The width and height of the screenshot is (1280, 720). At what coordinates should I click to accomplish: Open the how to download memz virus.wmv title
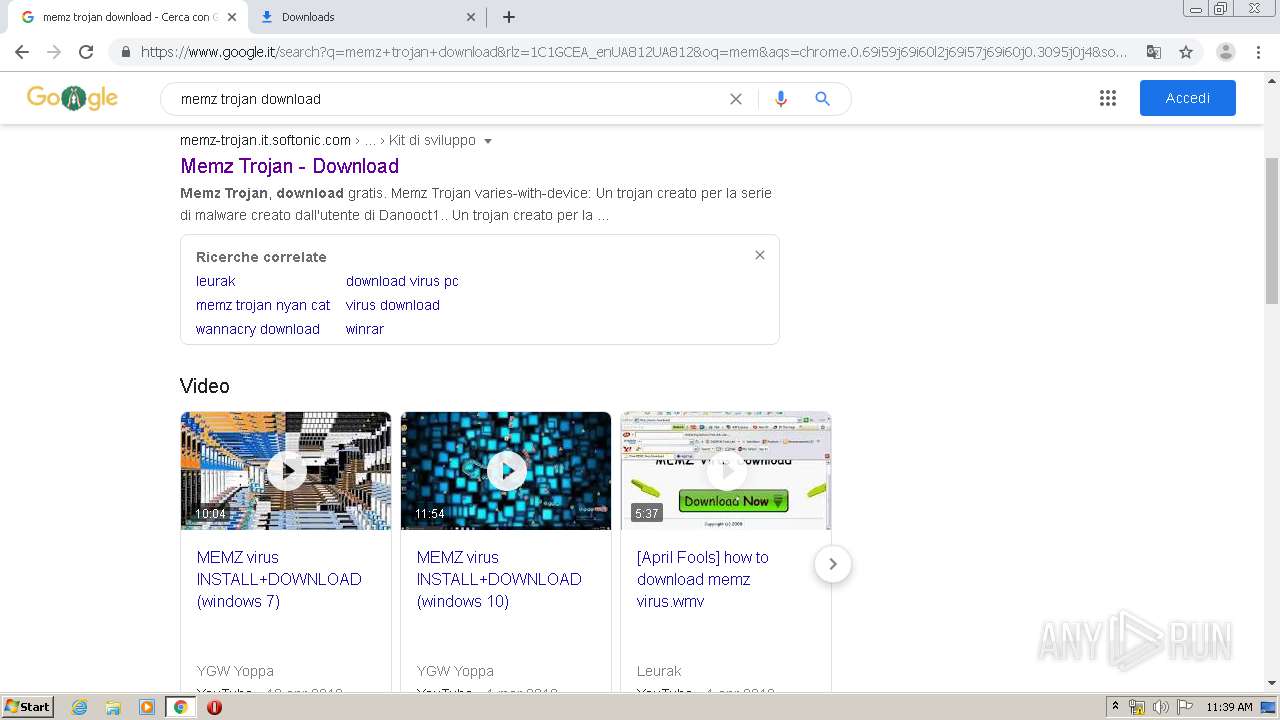pos(702,579)
